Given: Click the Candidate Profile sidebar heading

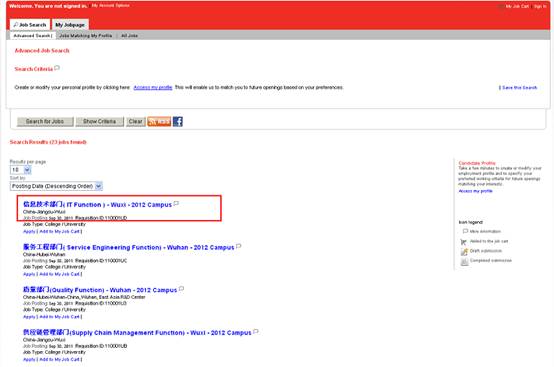Looking at the screenshot, I should [477, 163].
